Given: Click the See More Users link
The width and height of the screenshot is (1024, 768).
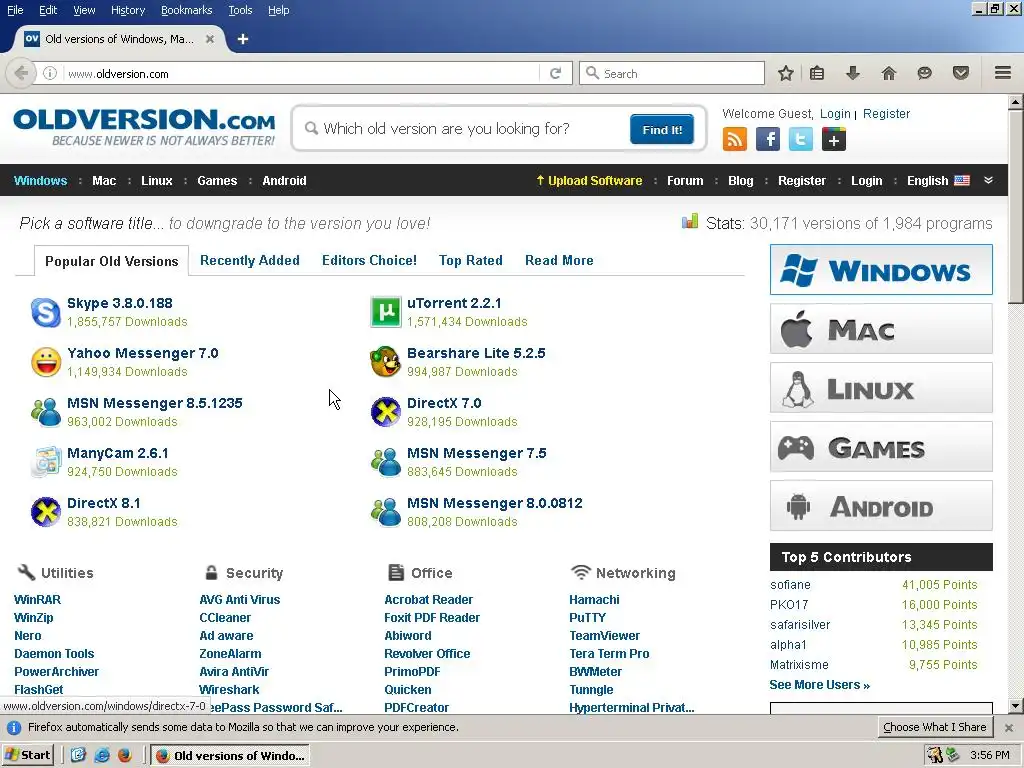Looking at the screenshot, I should click(820, 684).
